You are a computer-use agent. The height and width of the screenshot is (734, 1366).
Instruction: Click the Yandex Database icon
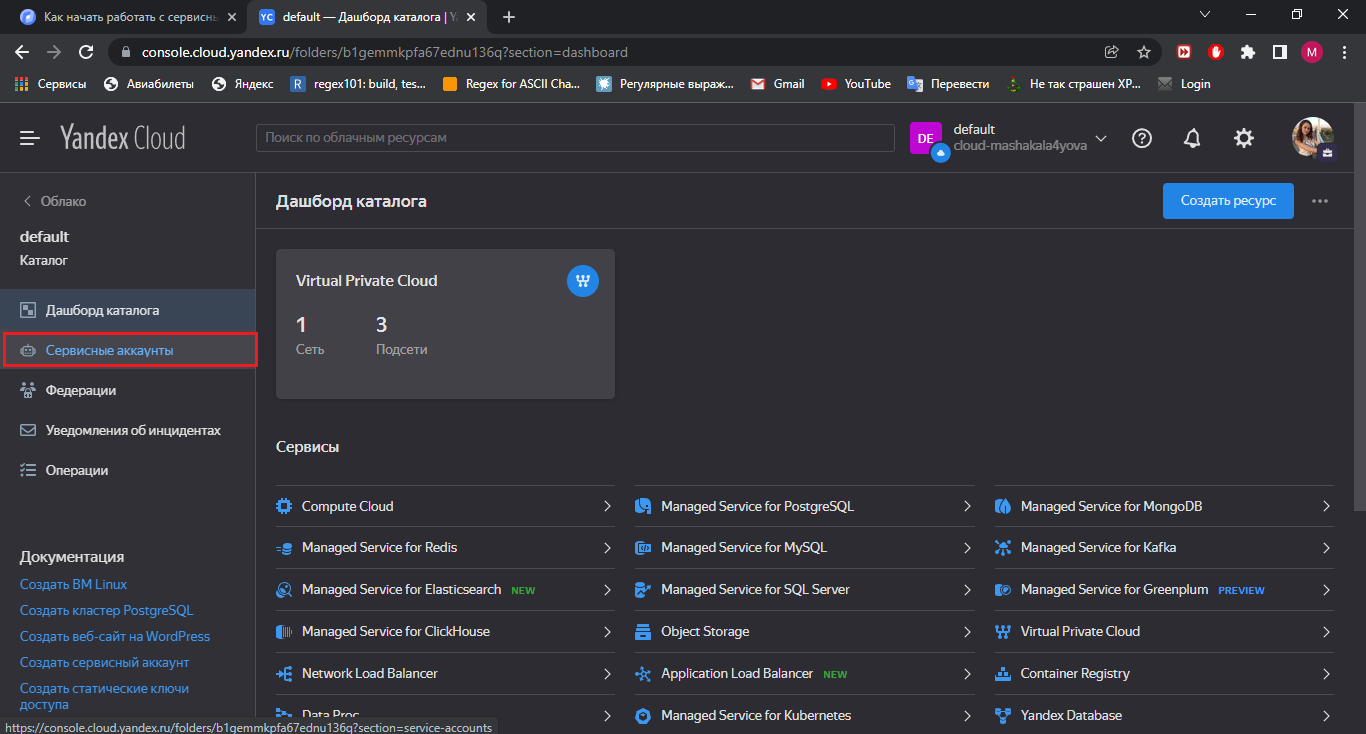pos(1003,716)
